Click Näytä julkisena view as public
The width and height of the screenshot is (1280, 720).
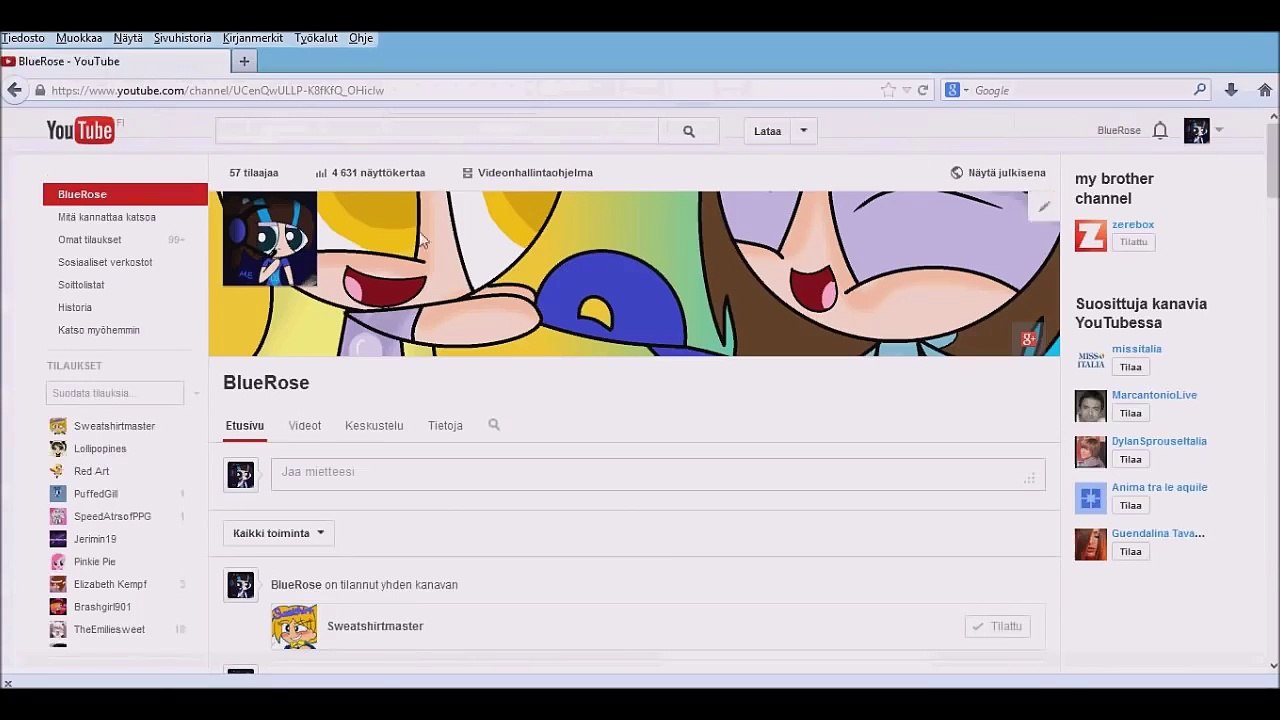(998, 173)
